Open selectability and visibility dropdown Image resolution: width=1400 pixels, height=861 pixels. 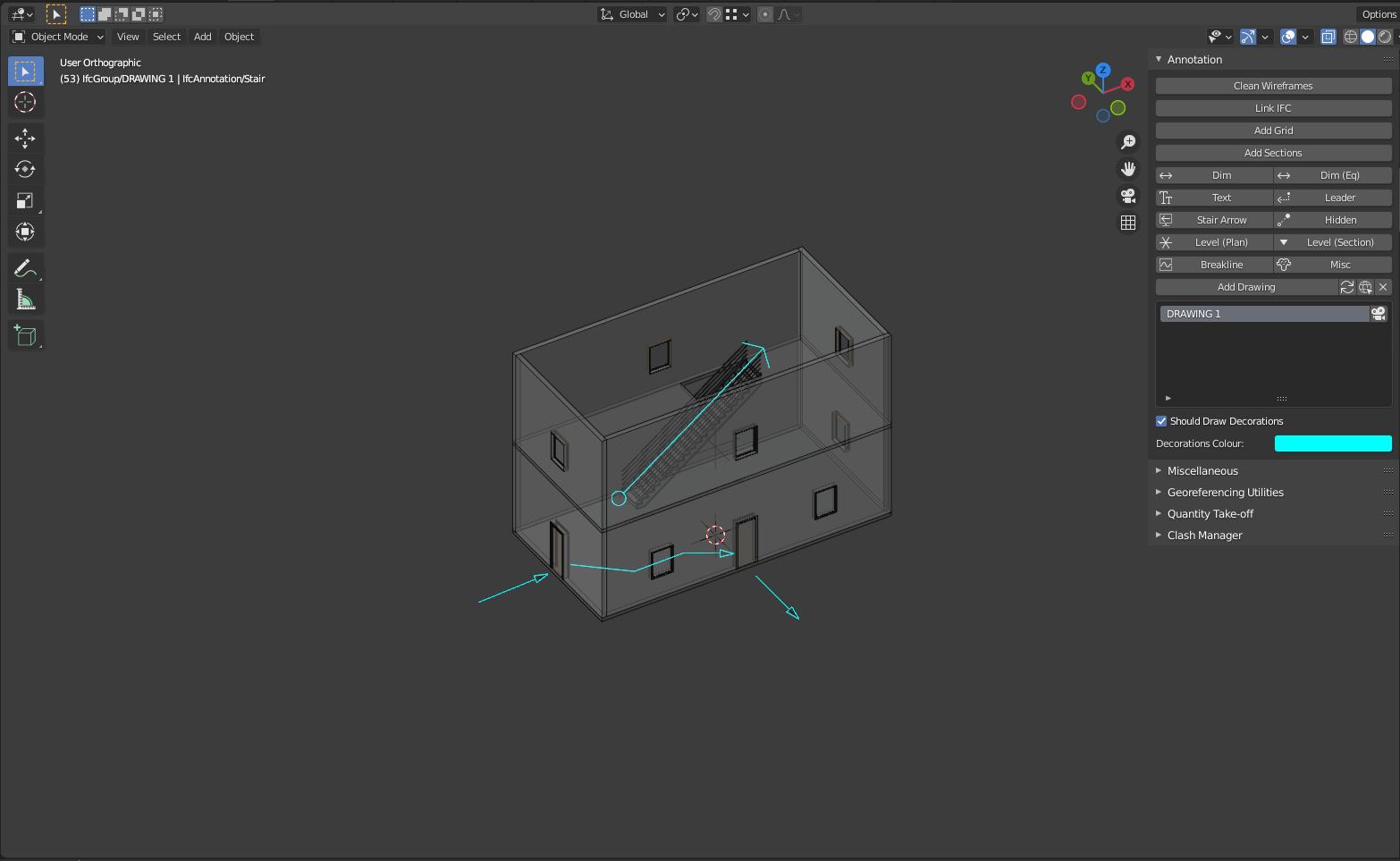click(x=1219, y=37)
